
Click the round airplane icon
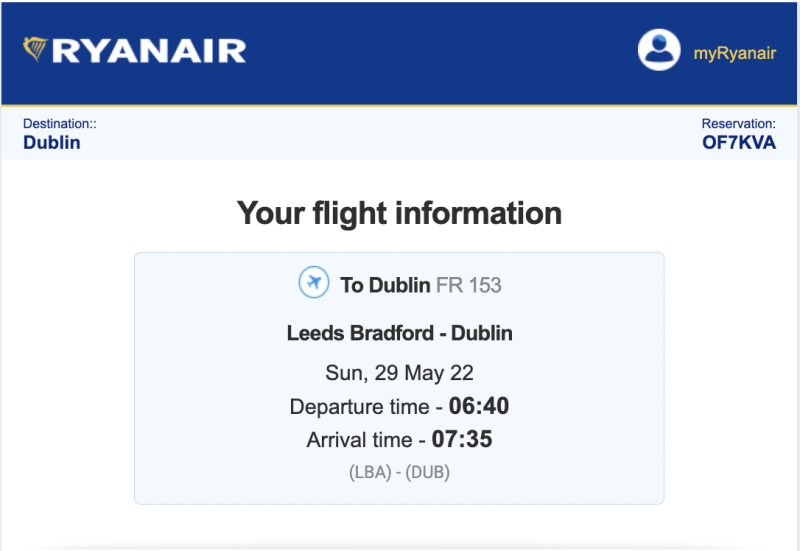314,284
